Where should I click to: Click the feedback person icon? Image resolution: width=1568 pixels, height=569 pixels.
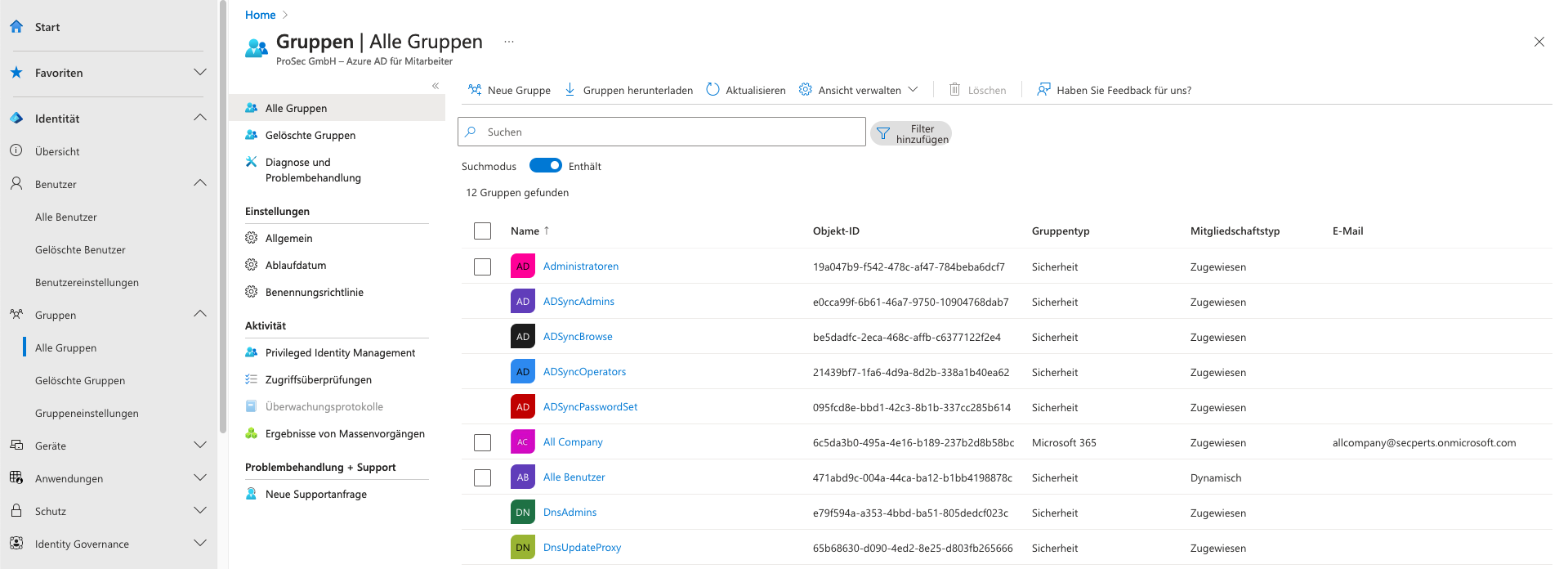pos(1043,90)
